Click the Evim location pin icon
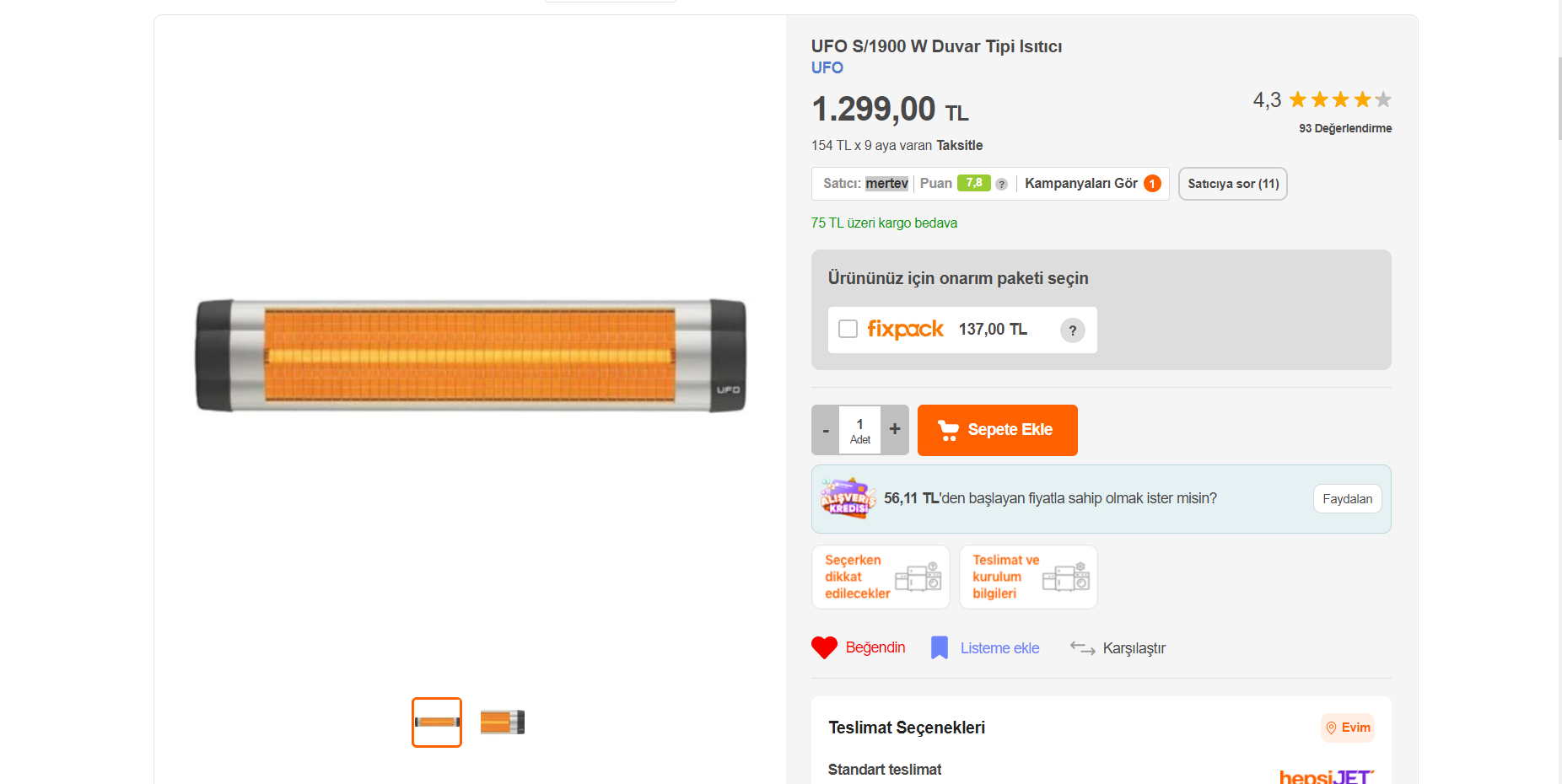The height and width of the screenshot is (784, 1562). point(1331,728)
